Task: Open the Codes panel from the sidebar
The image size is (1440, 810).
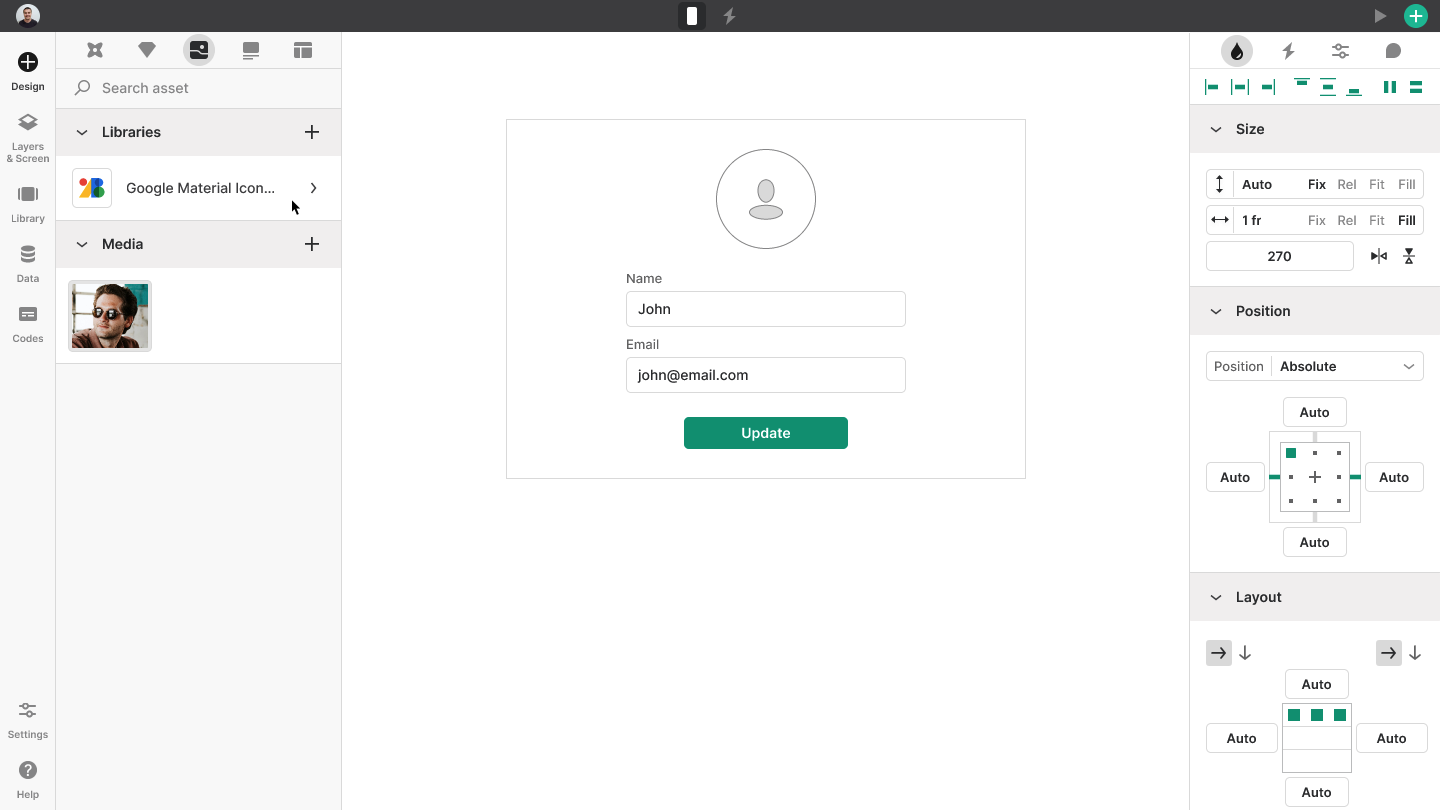Action: [27, 322]
